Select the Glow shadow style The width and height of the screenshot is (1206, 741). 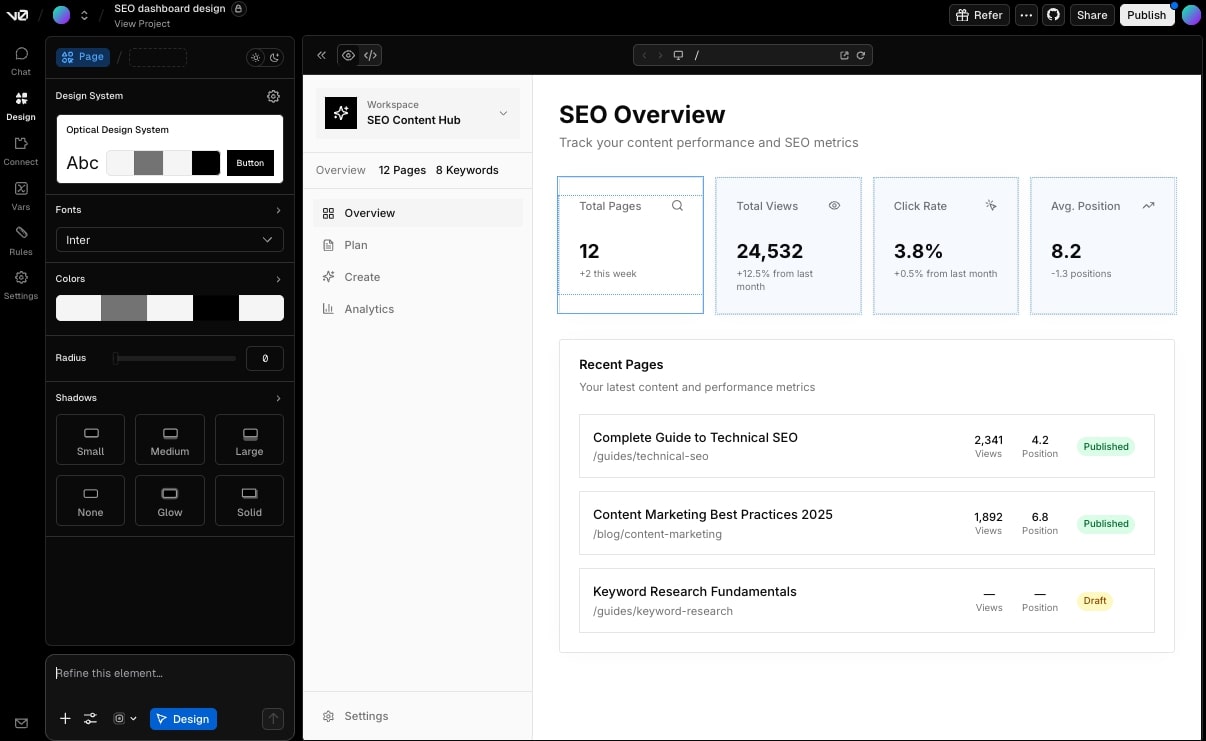pos(169,500)
